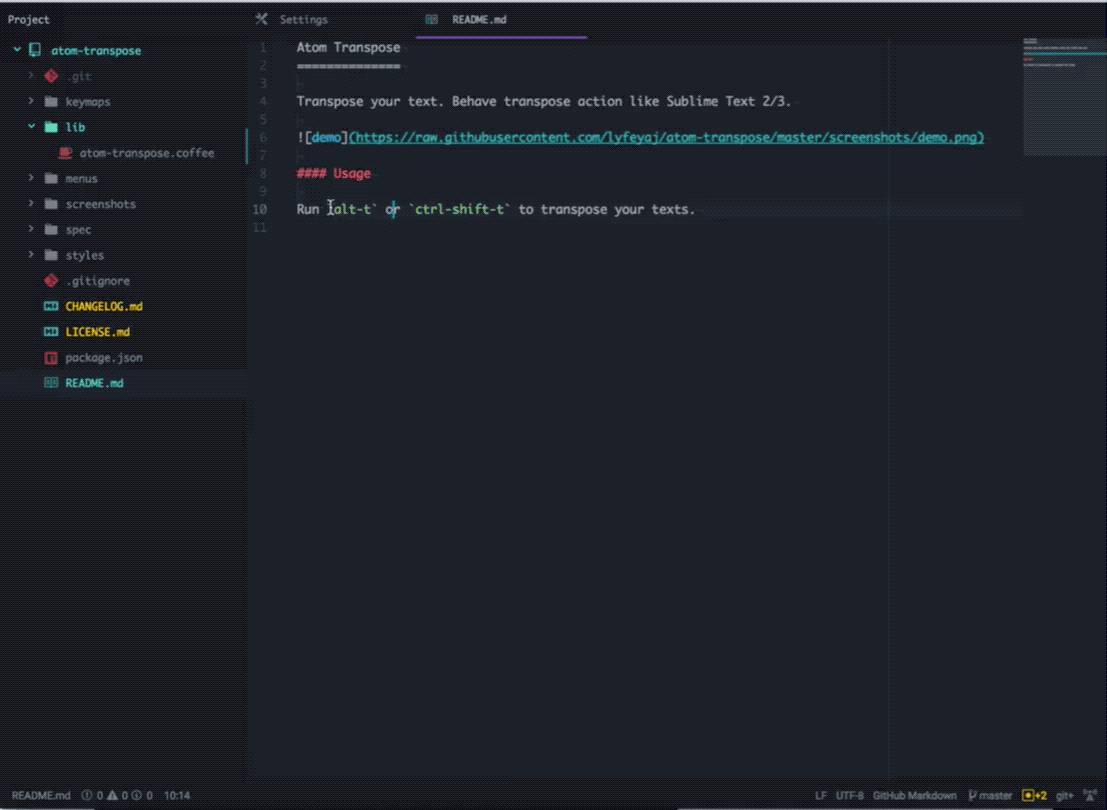Click the menus folder icon
The width and height of the screenshot is (1107, 810).
tap(51, 178)
